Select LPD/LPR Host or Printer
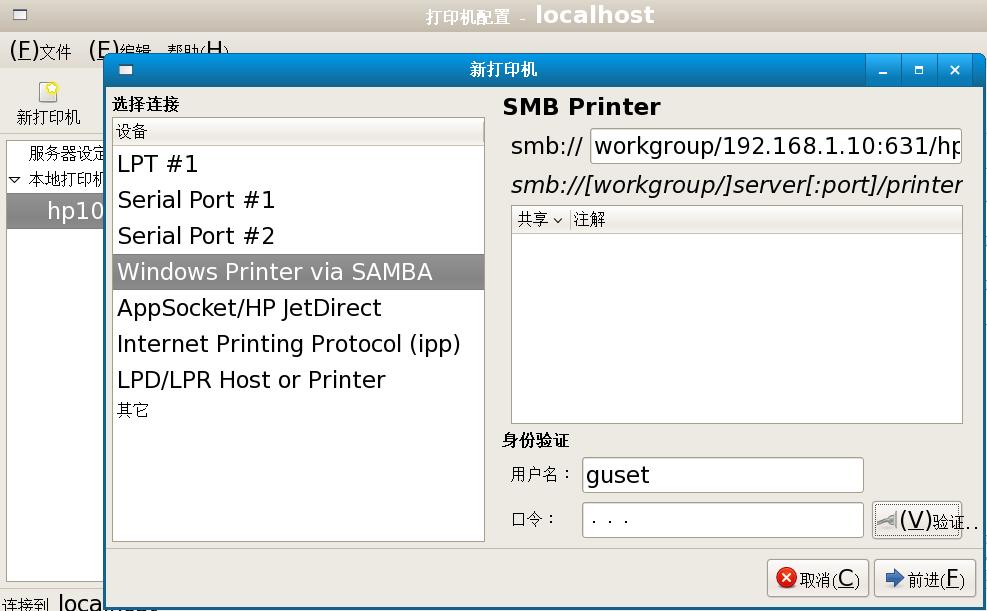 coord(251,380)
